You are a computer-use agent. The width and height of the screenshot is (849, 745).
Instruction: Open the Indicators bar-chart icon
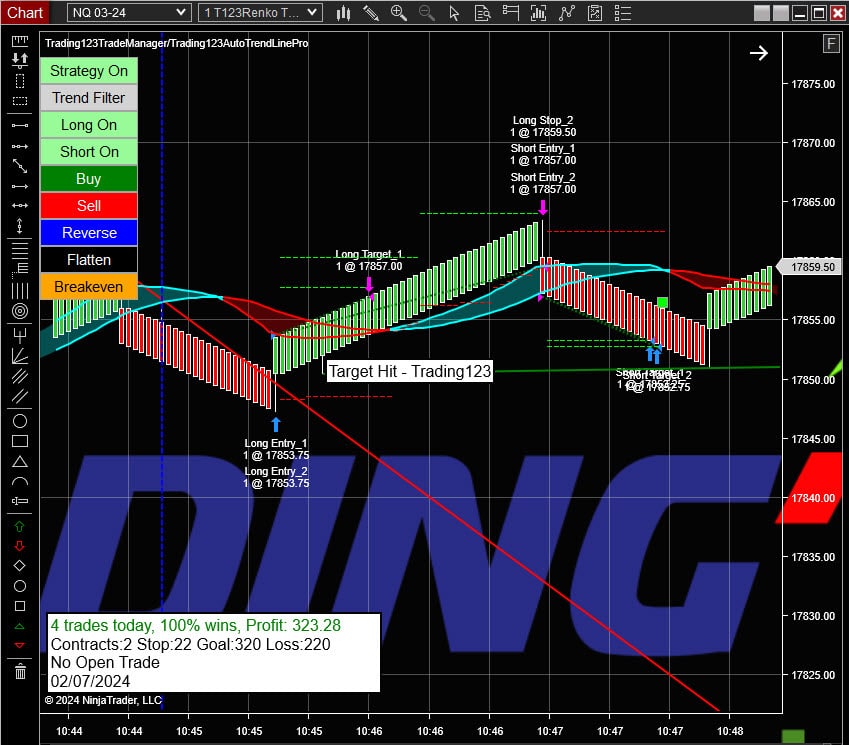pyautogui.click(x=538, y=12)
